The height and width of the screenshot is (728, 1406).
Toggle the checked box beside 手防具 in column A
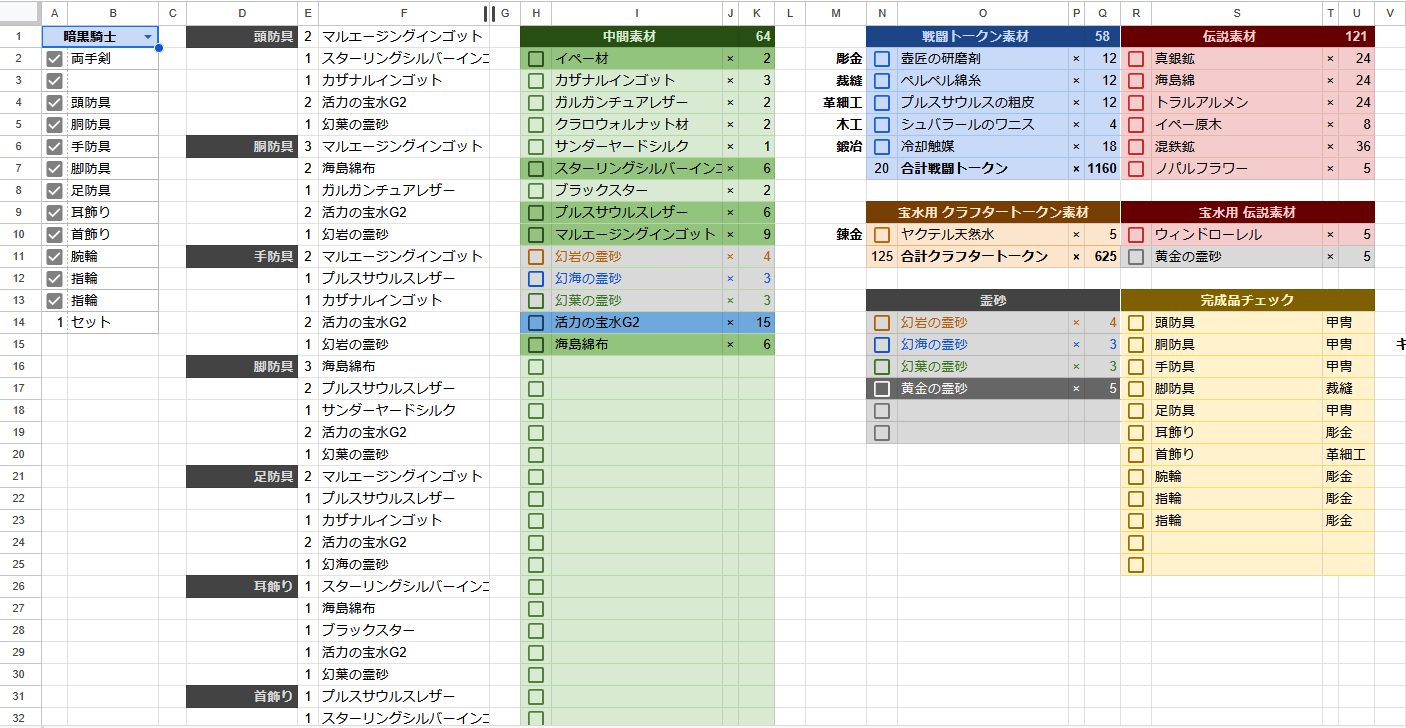55,147
